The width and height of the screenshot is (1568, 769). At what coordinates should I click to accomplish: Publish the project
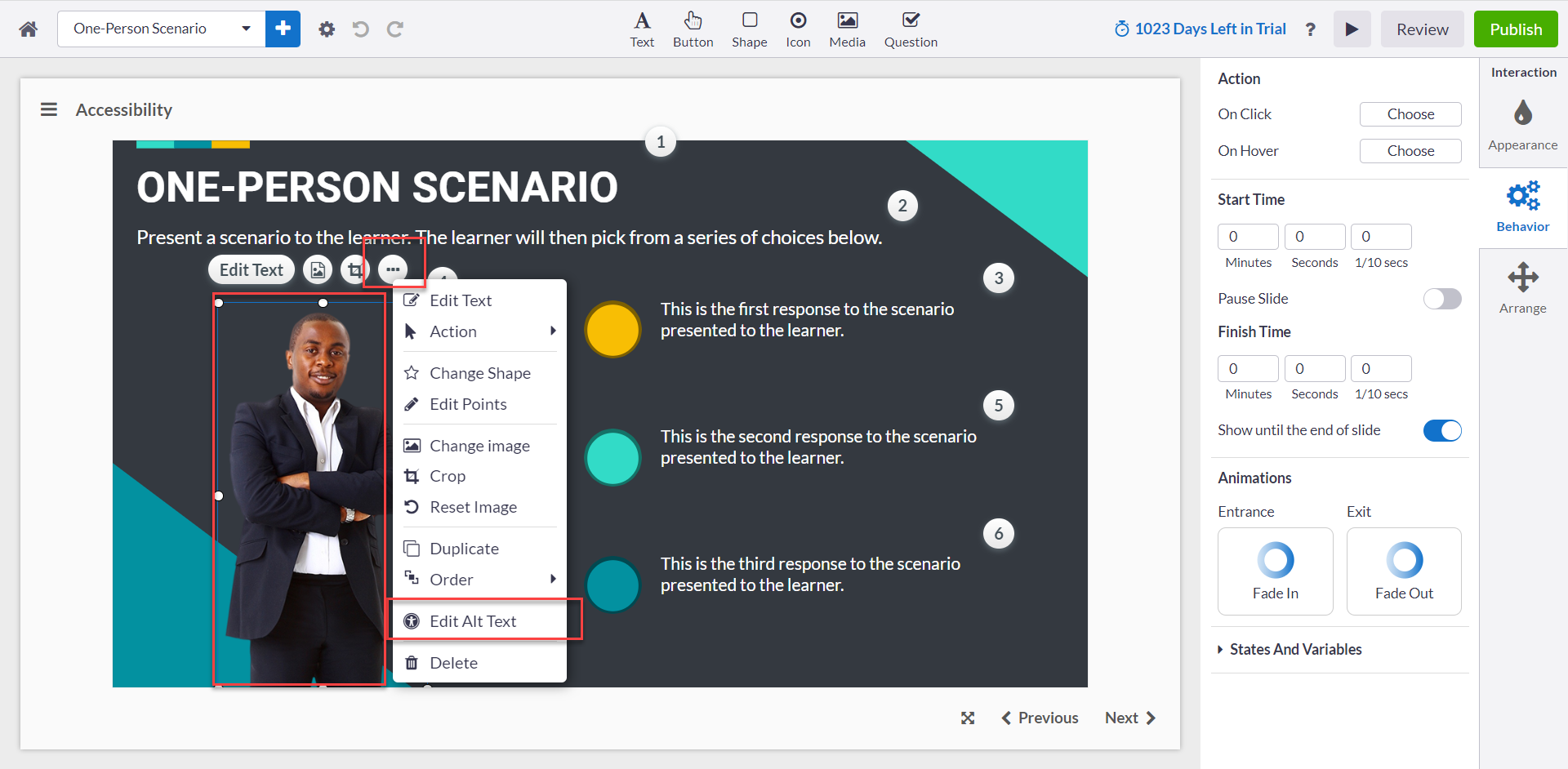point(1516,29)
